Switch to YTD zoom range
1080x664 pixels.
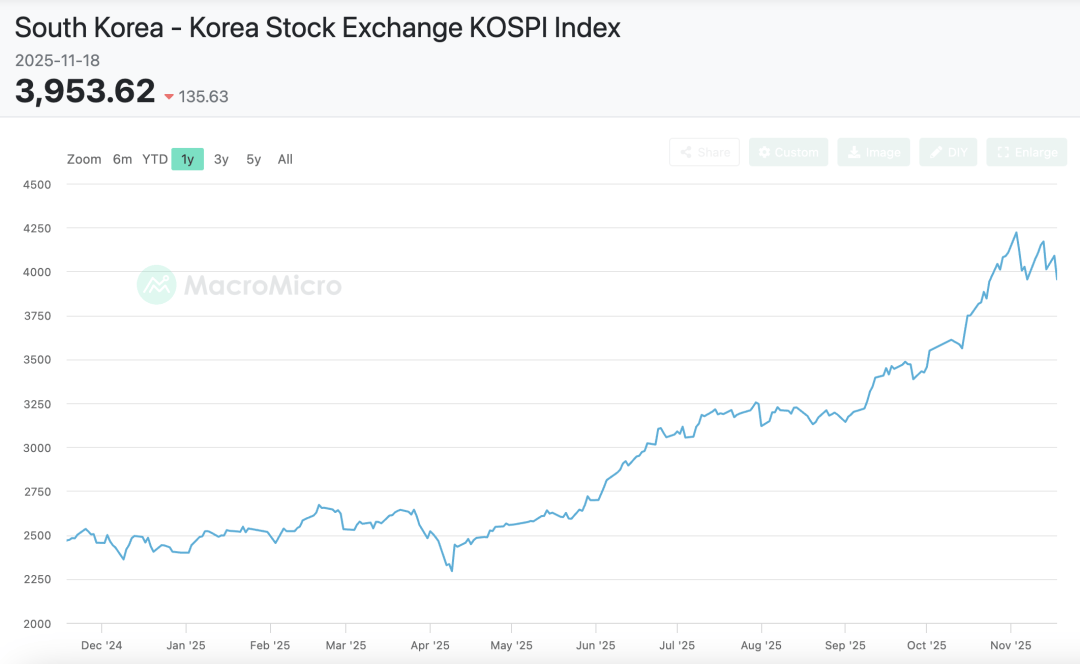tap(155, 159)
